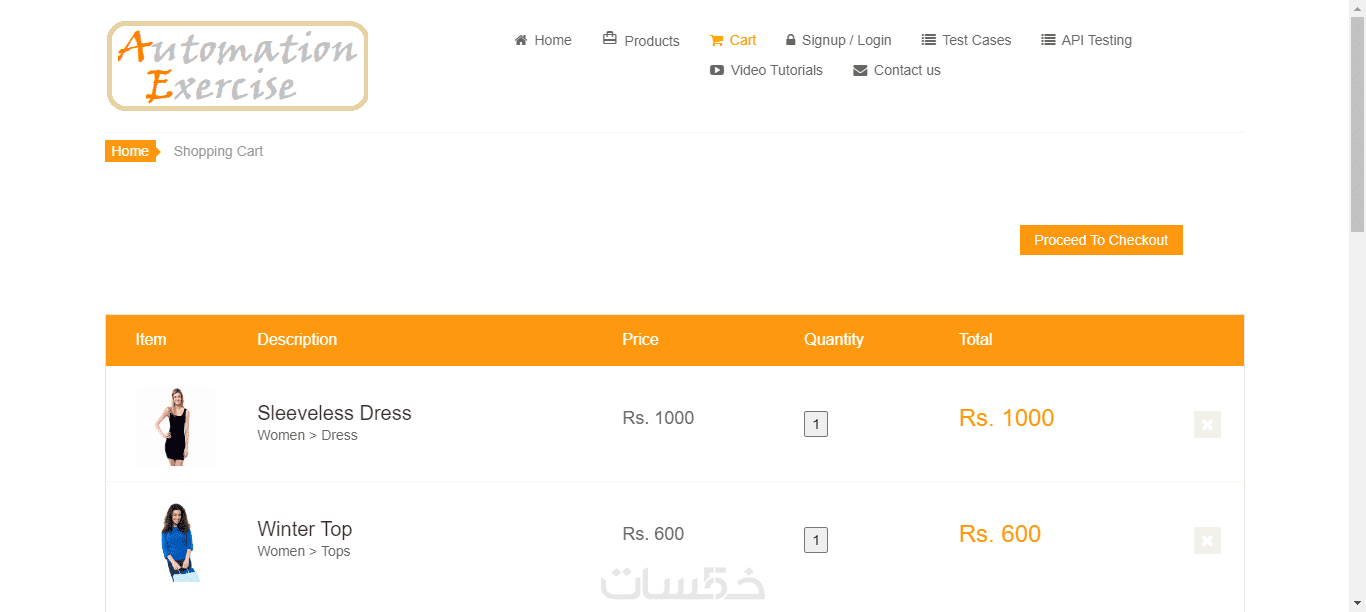The image size is (1366, 612).
Task: Click the list icon beside Test Cases
Action: point(929,41)
